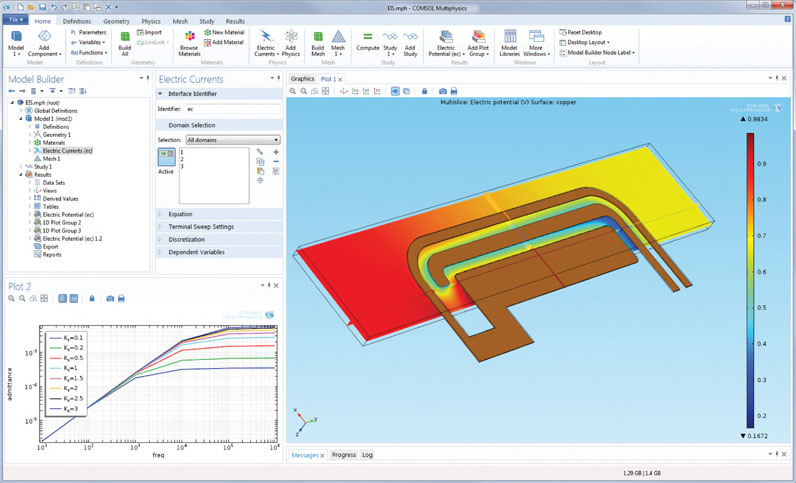Open the File menu
The image size is (796, 483).
(16, 20)
